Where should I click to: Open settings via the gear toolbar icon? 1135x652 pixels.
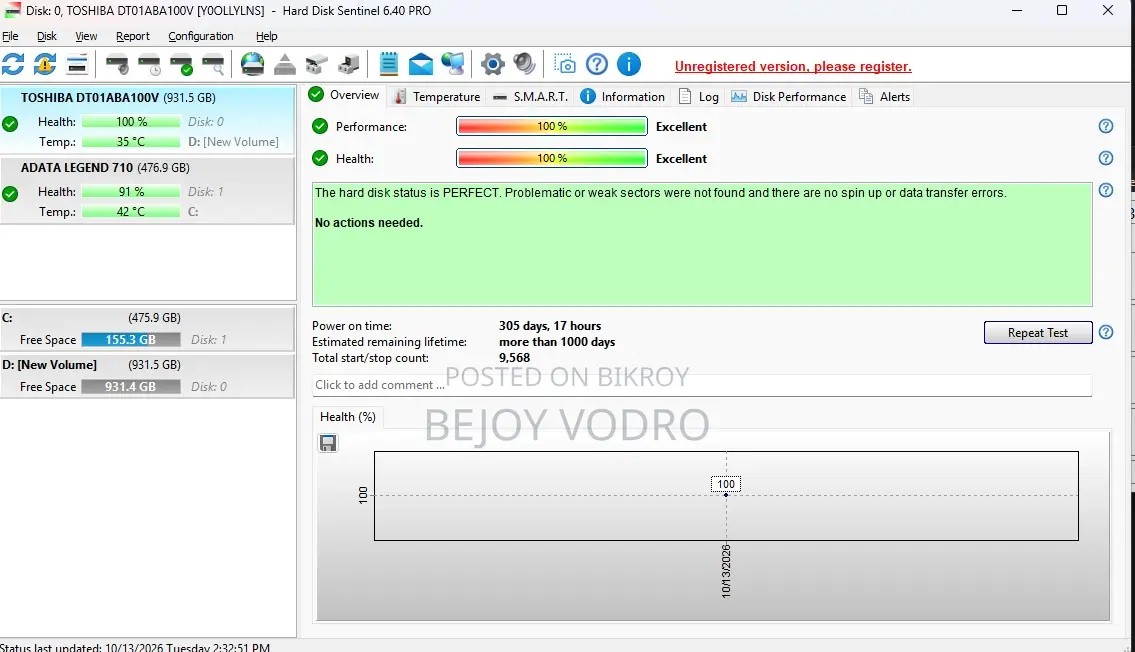pos(492,64)
